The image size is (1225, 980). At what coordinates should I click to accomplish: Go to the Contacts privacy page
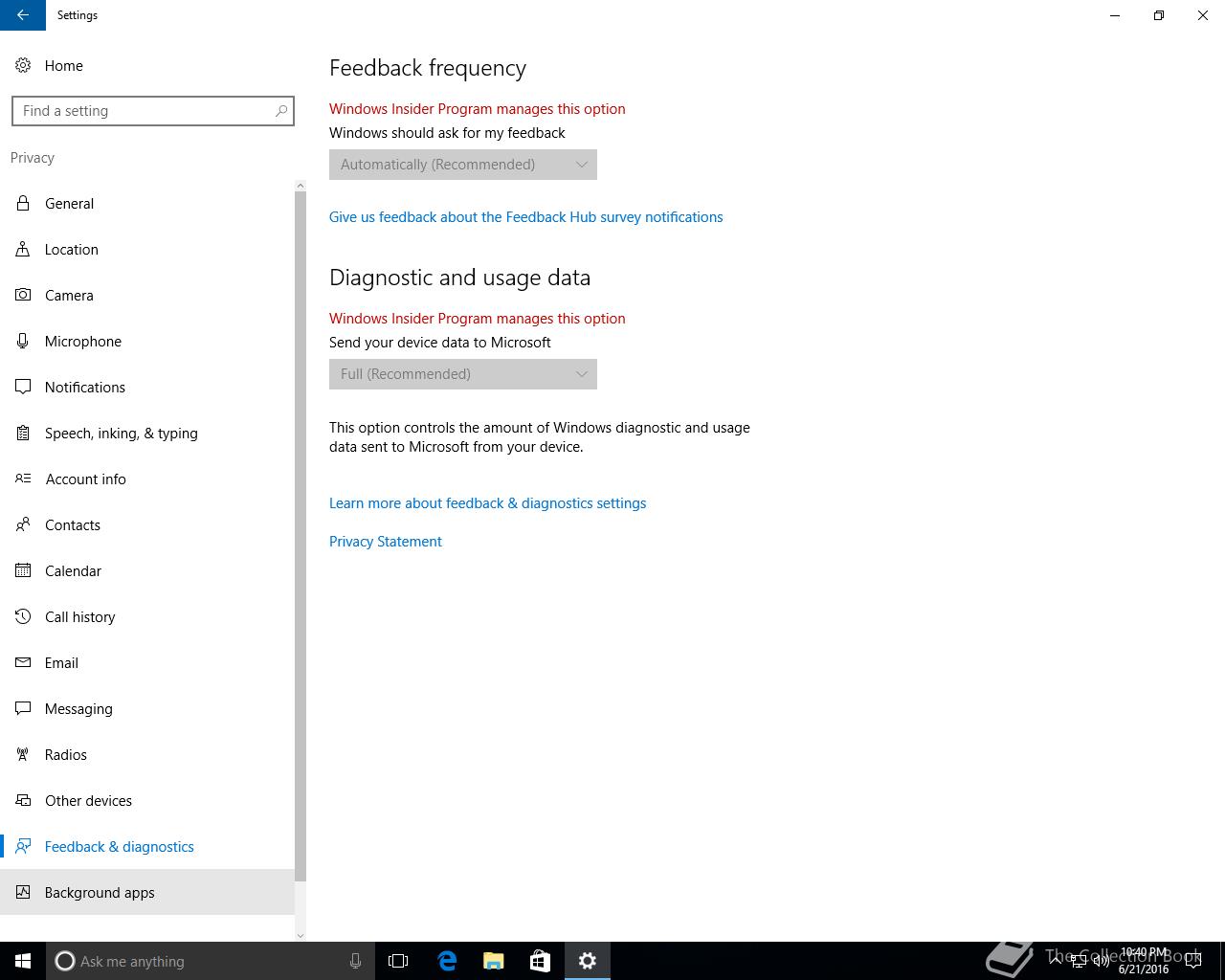tap(147, 524)
